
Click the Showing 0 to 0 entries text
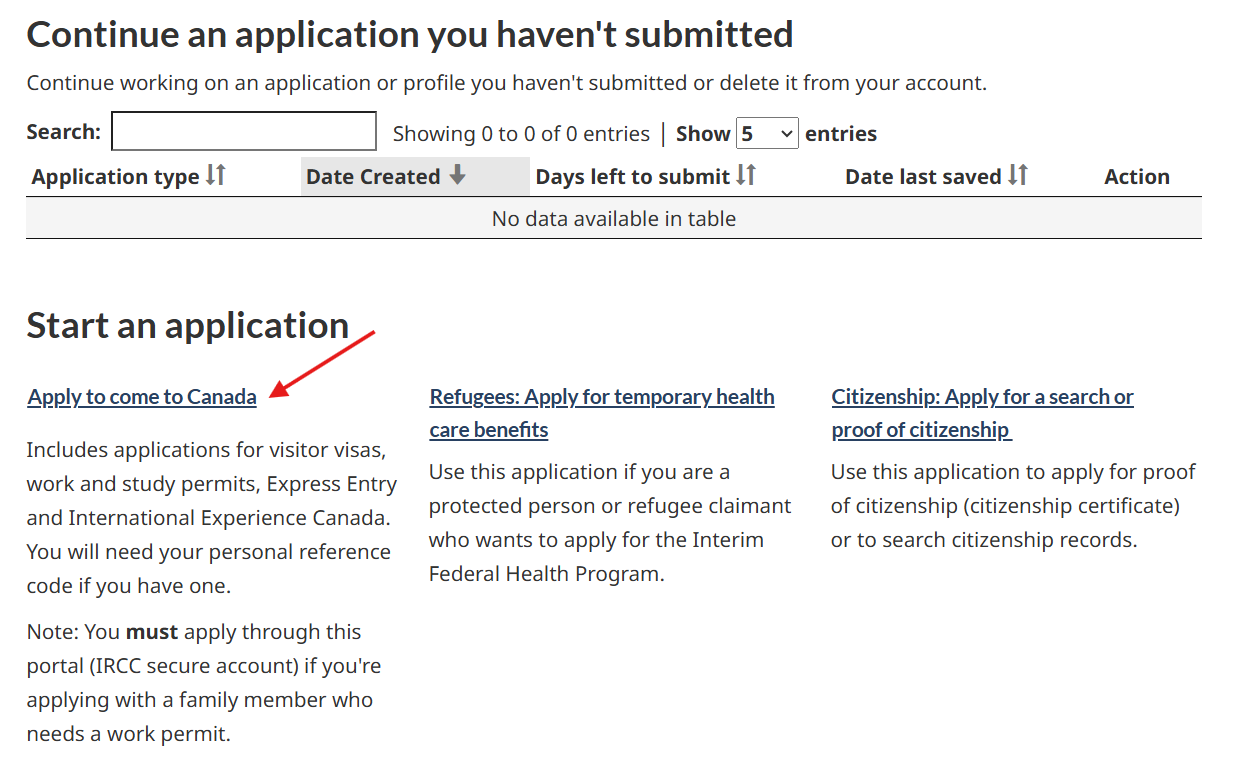coord(521,134)
